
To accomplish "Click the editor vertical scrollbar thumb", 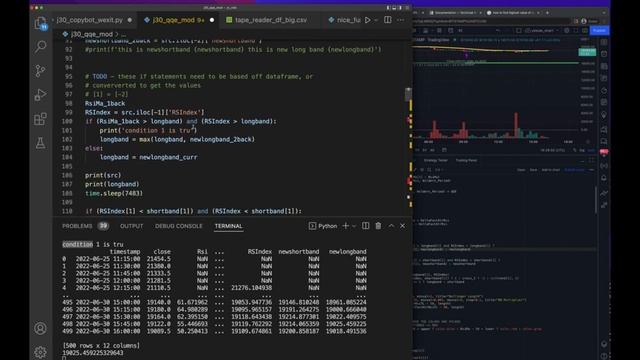I will pyautogui.click(x=408, y=94).
